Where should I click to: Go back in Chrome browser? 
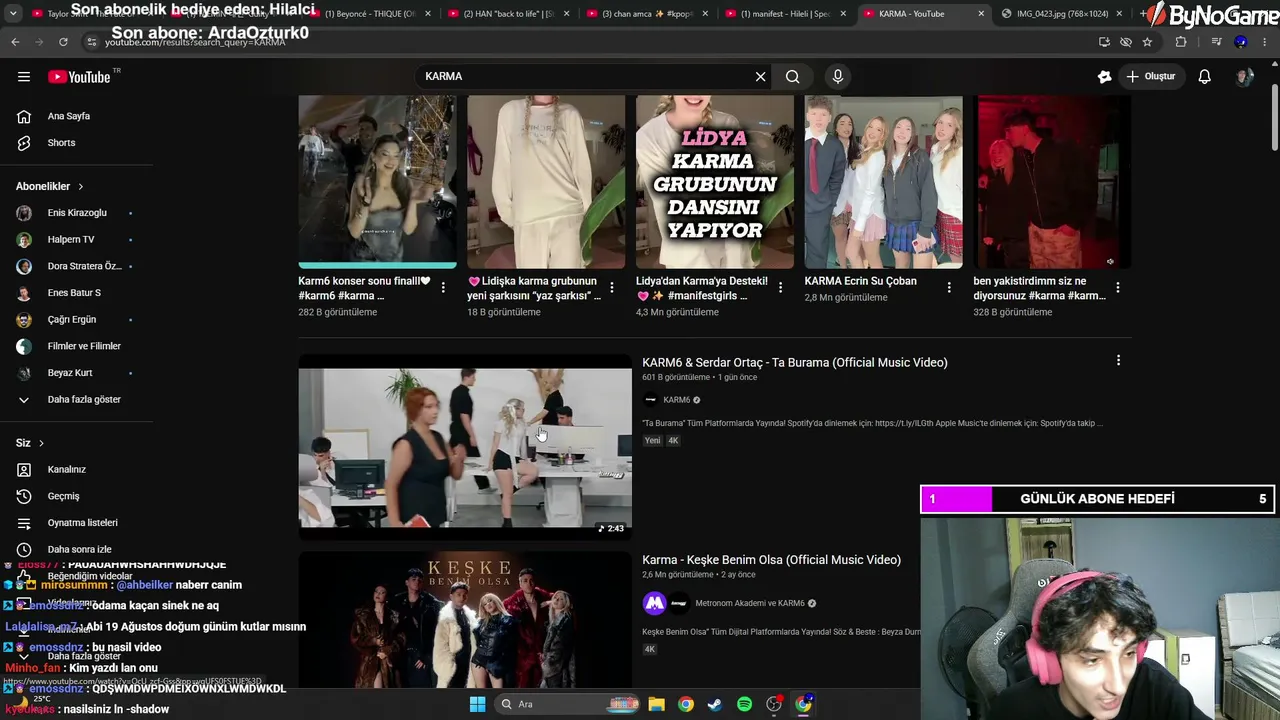(x=15, y=42)
